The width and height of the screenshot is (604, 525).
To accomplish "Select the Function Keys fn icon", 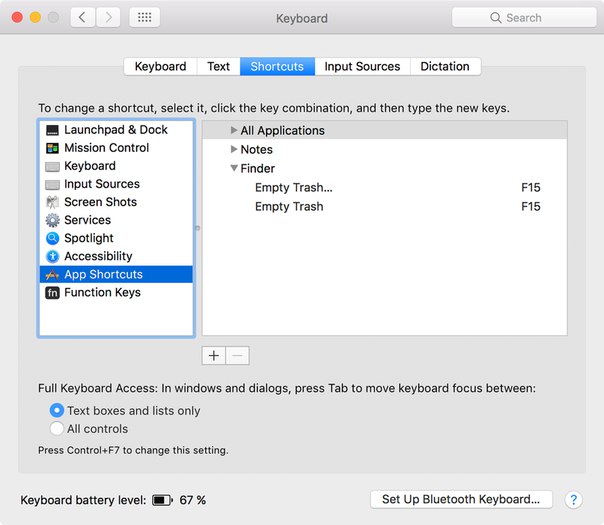I will (x=53, y=293).
